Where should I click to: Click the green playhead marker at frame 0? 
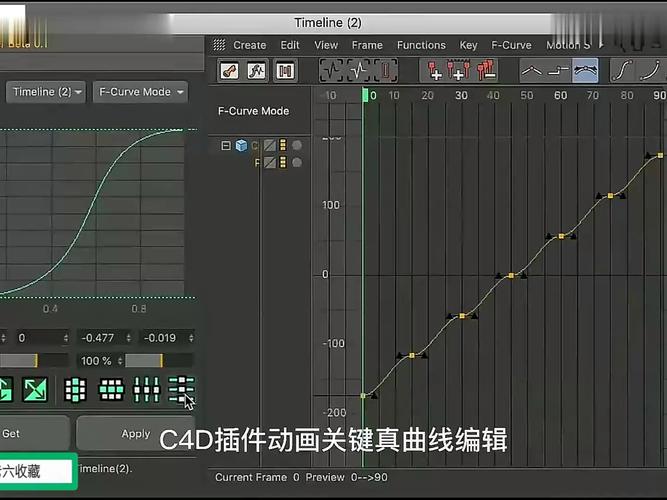[x=365, y=95]
